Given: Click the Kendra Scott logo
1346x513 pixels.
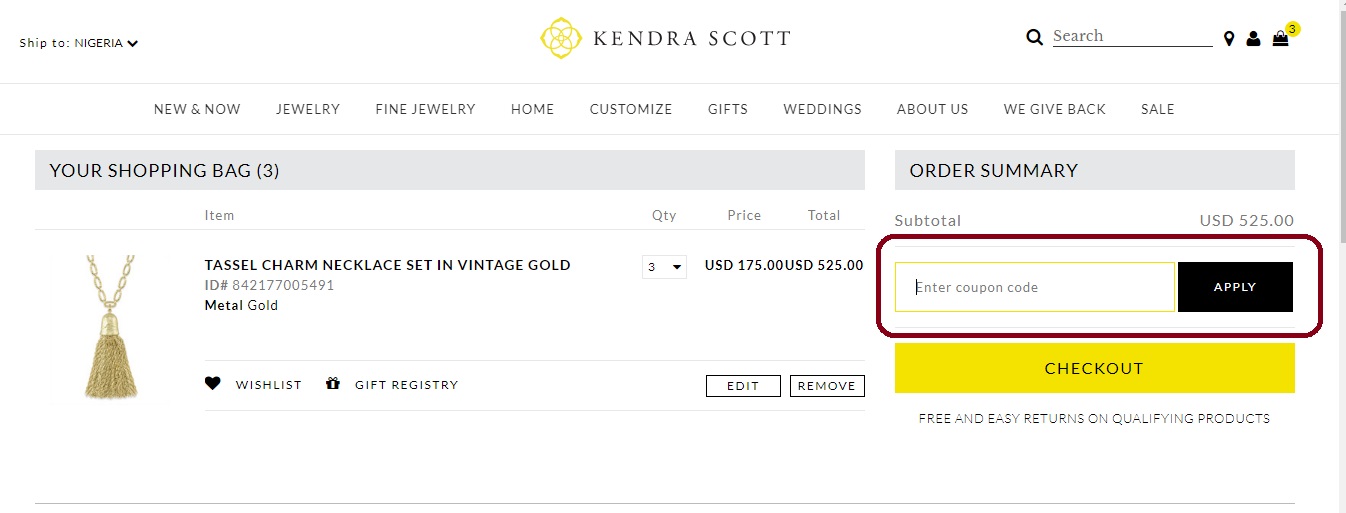Looking at the screenshot, I should click(665, 38).
